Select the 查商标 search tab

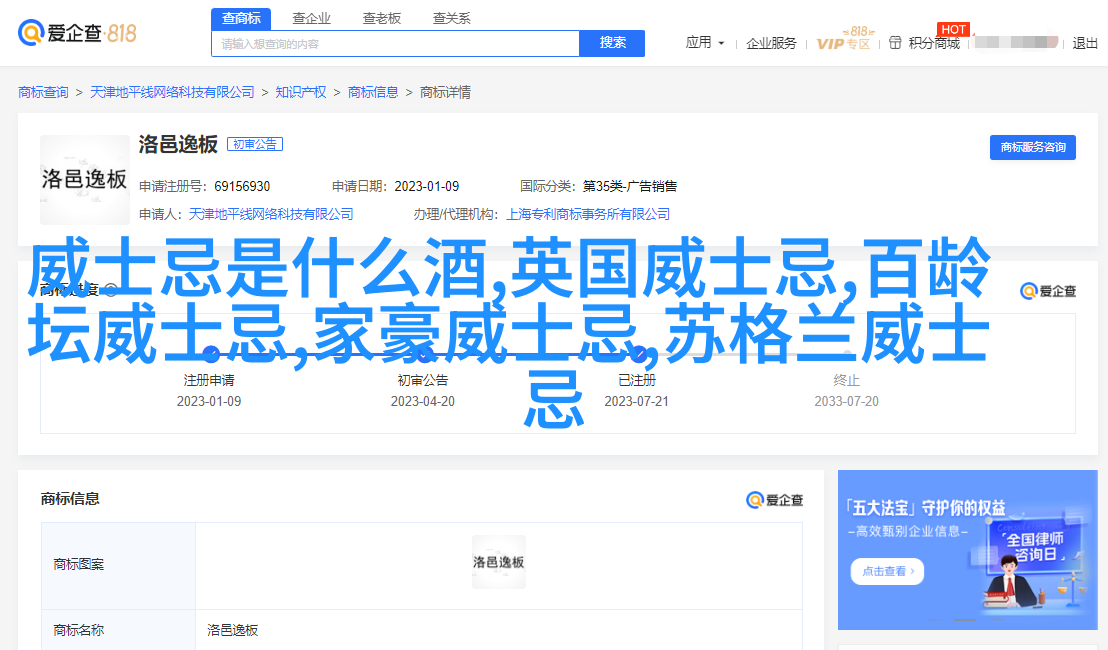[x=241, y=18]
